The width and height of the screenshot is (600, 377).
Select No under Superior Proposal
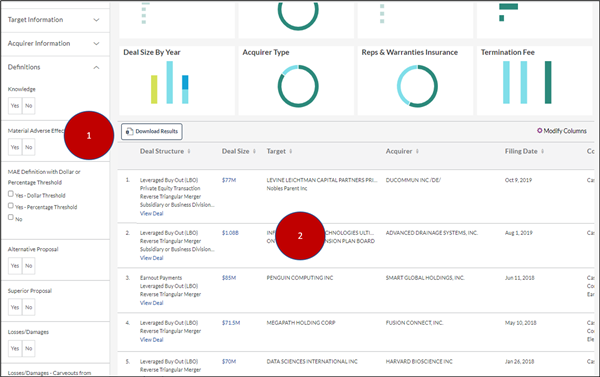click(x=29, y=307)
